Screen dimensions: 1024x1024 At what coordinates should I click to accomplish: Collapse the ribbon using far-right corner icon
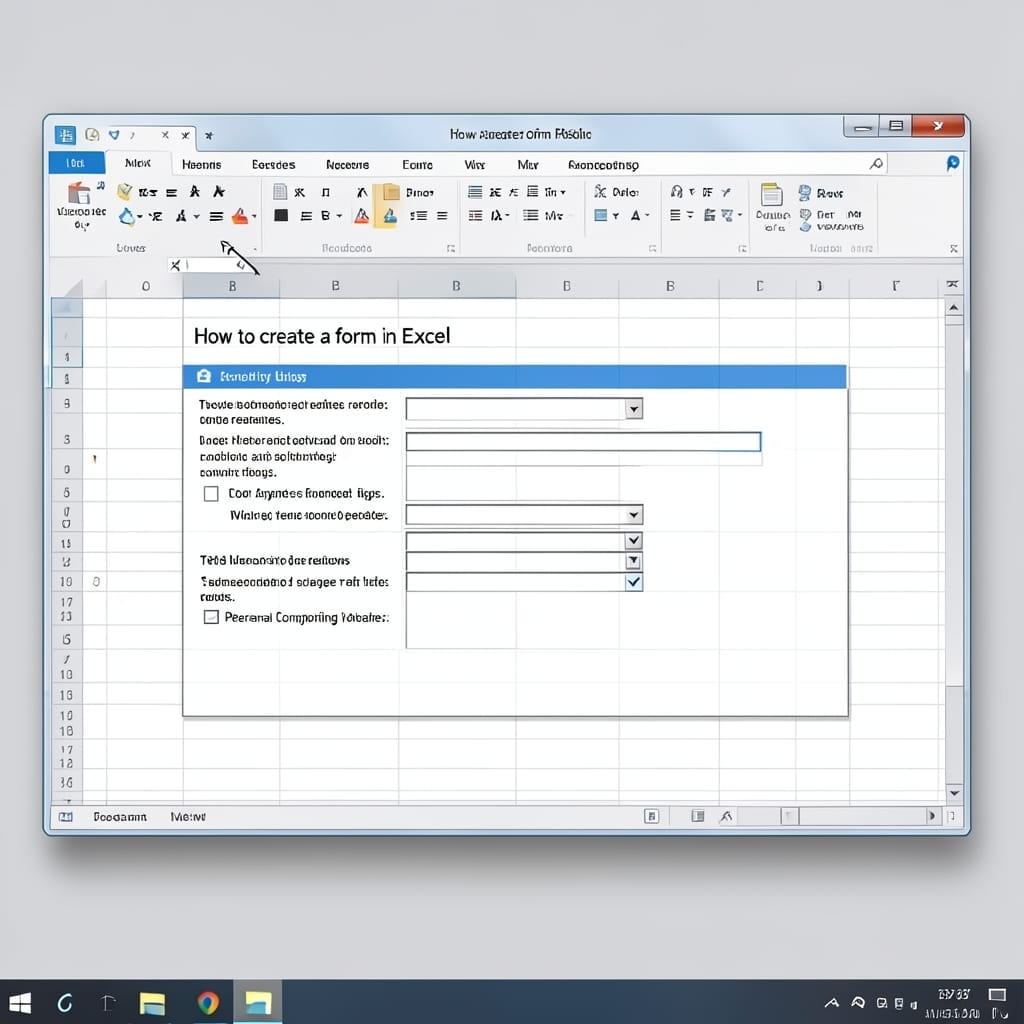click(x=953, y=249)
